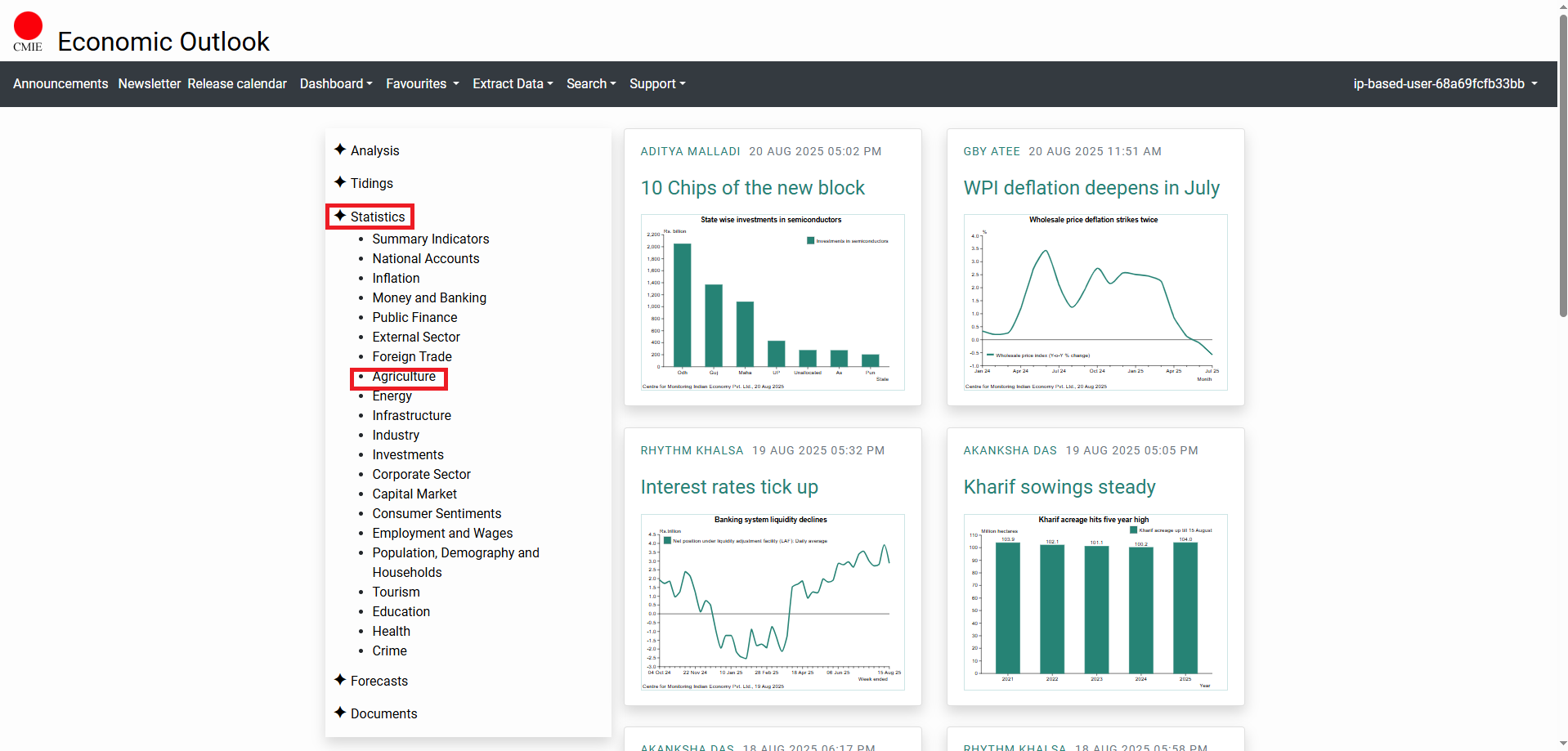The image size is (1568, 751).
Task: Click the star icon beside Analysis
Action: coord(340,150)
